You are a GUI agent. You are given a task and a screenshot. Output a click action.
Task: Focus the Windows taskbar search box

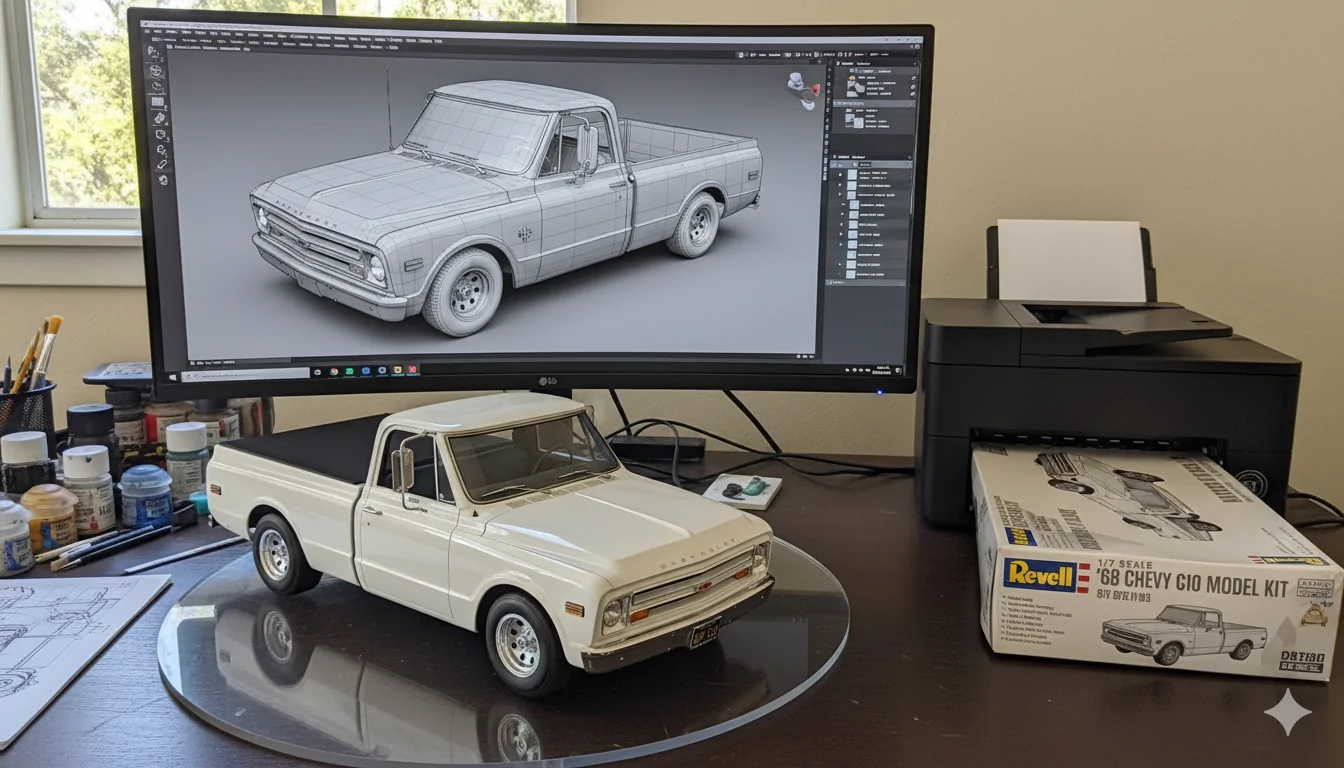click(246, 376)
